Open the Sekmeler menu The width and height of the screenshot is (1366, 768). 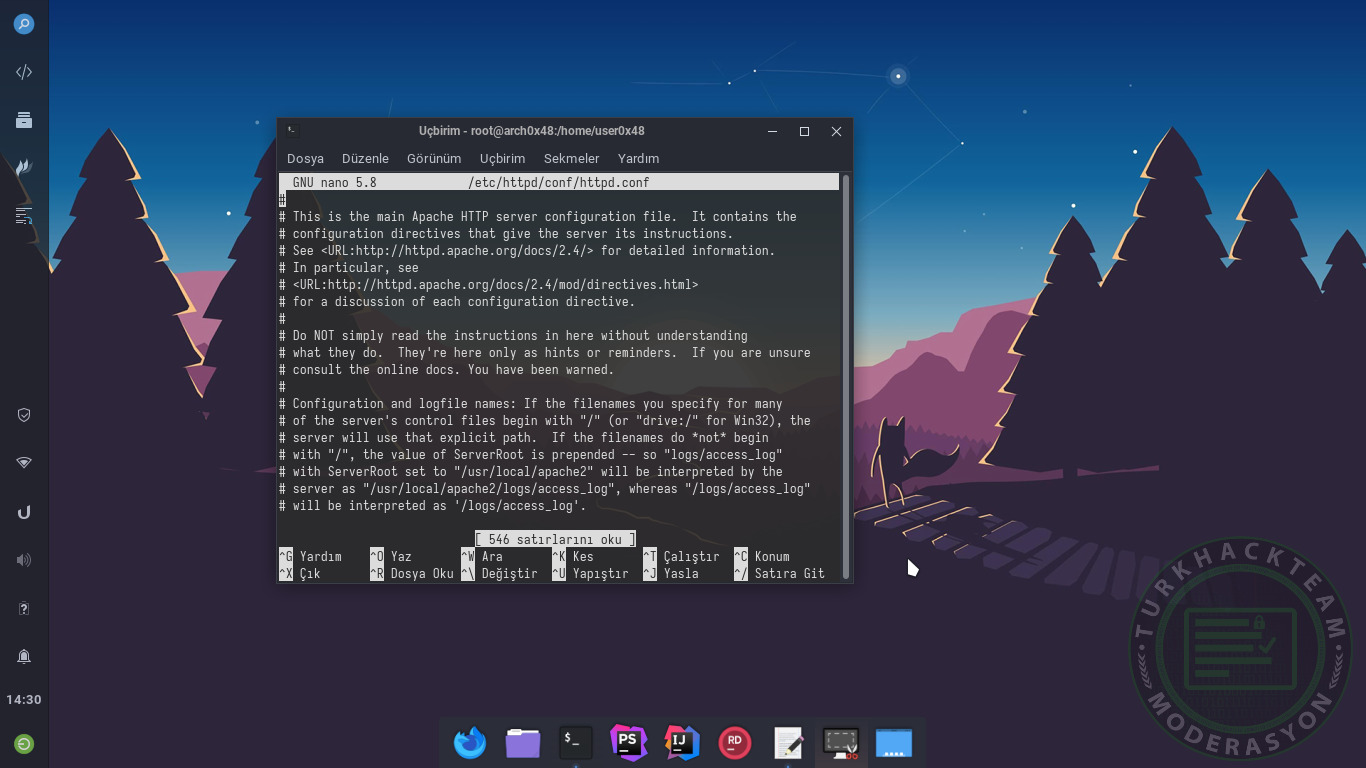click(x=571, y=158)
